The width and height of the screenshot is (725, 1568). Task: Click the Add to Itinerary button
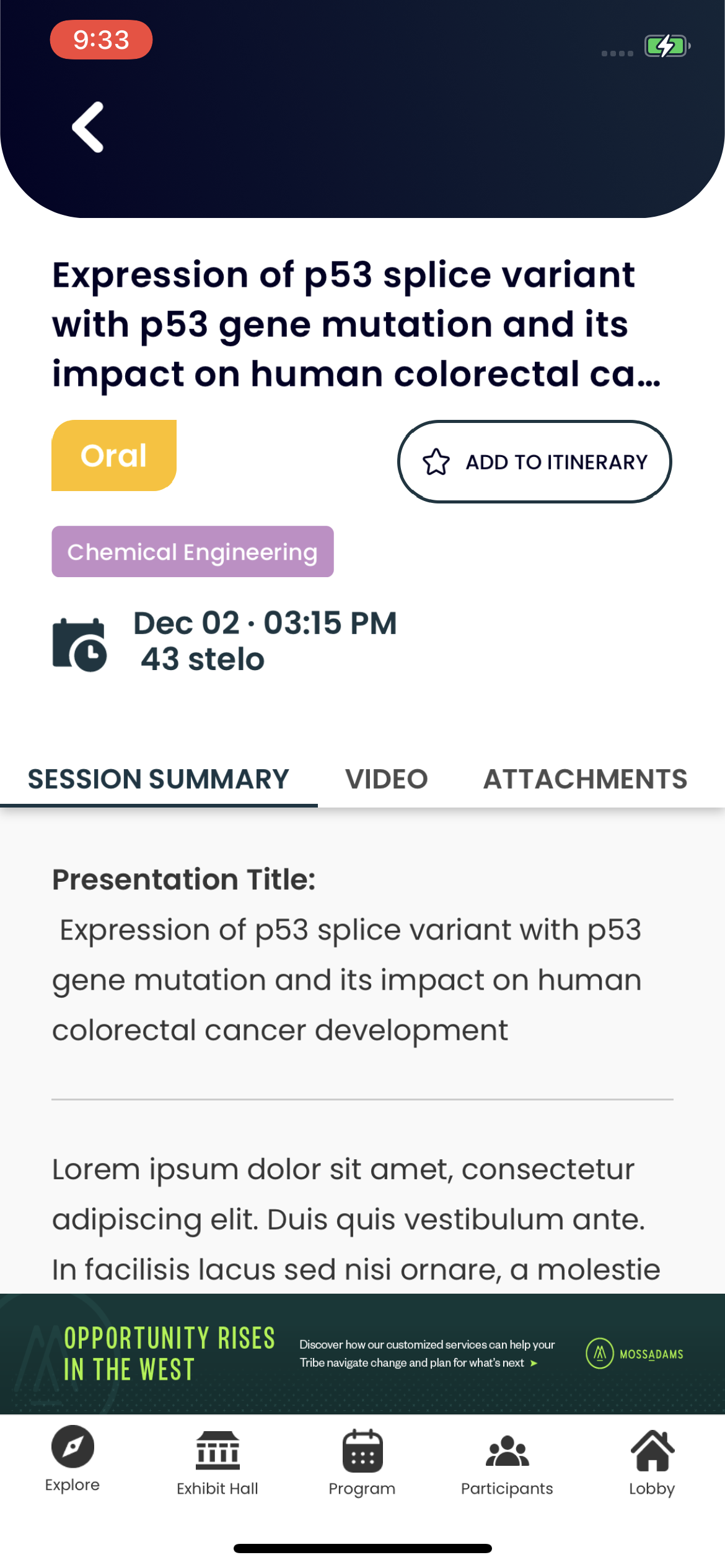point(534,462)
